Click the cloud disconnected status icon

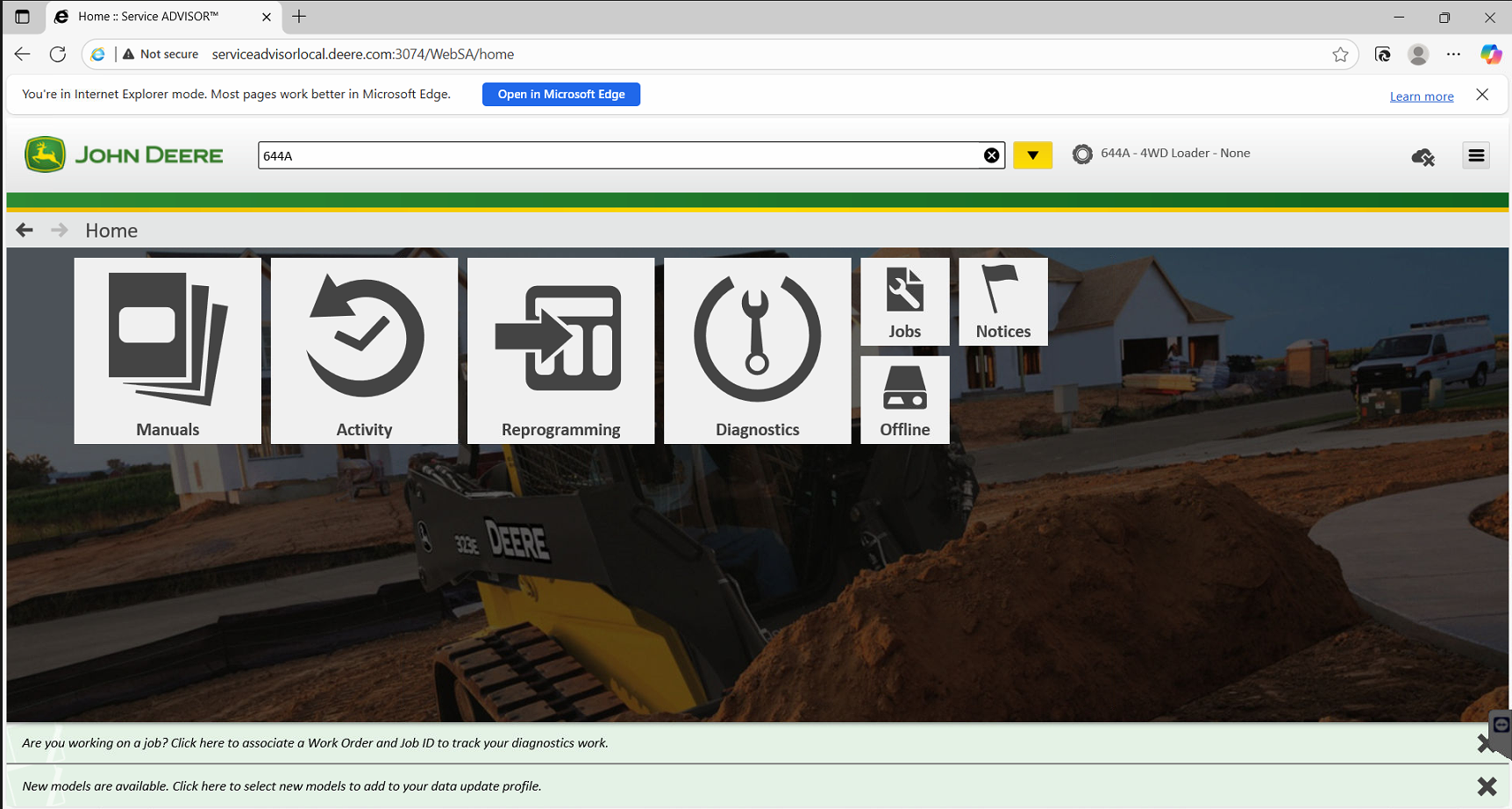point(1423,157)
